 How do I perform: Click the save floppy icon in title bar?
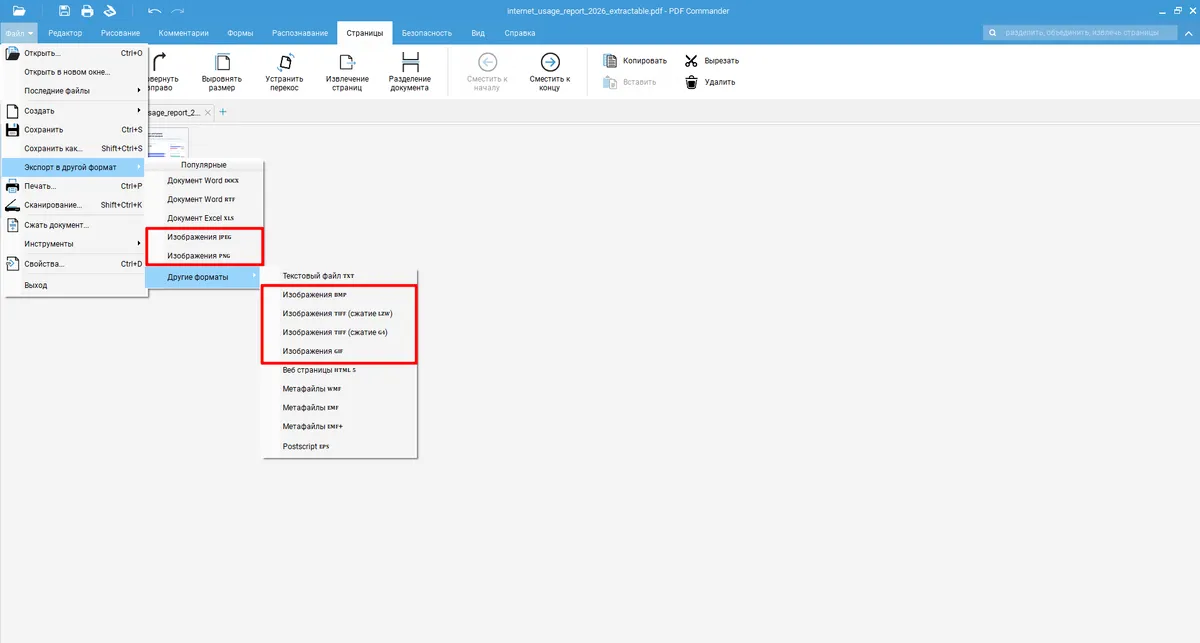64,11
